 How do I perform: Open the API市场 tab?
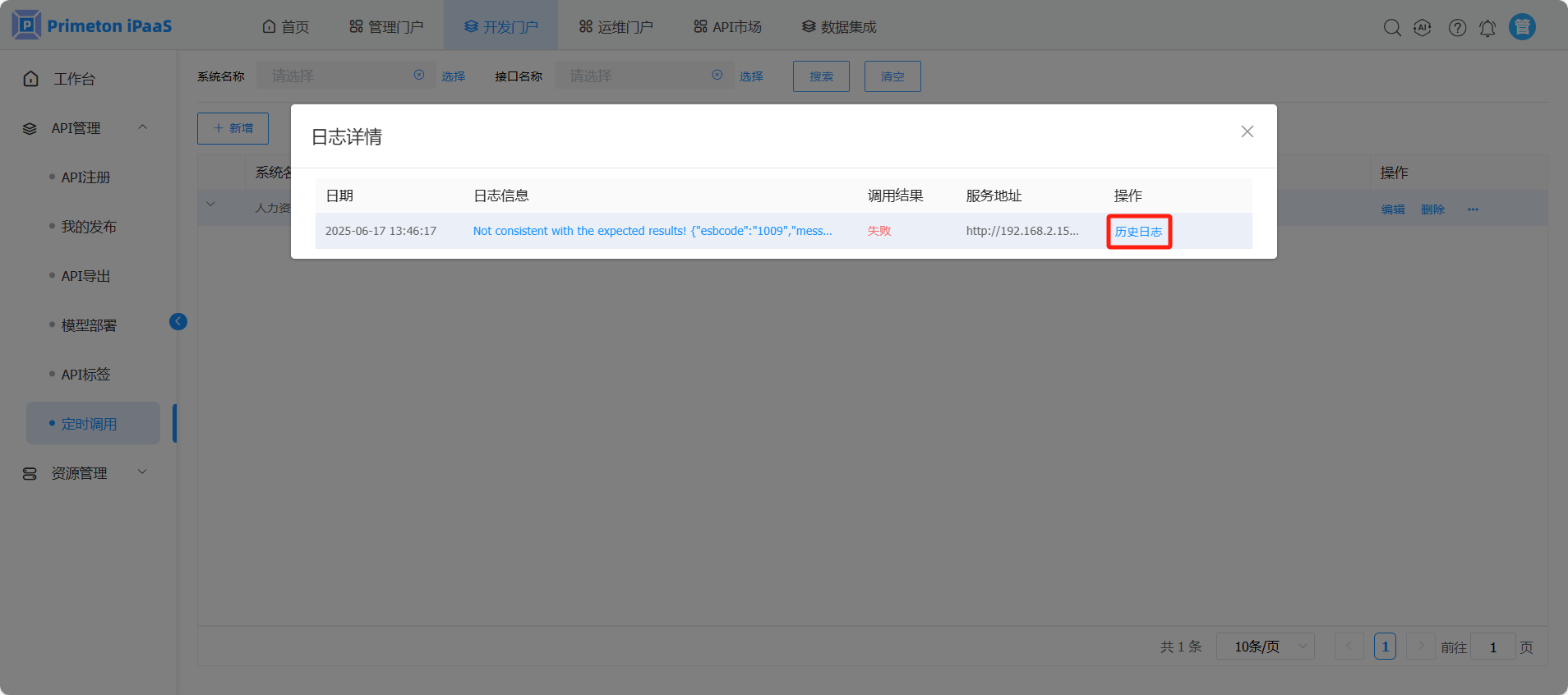727,27
